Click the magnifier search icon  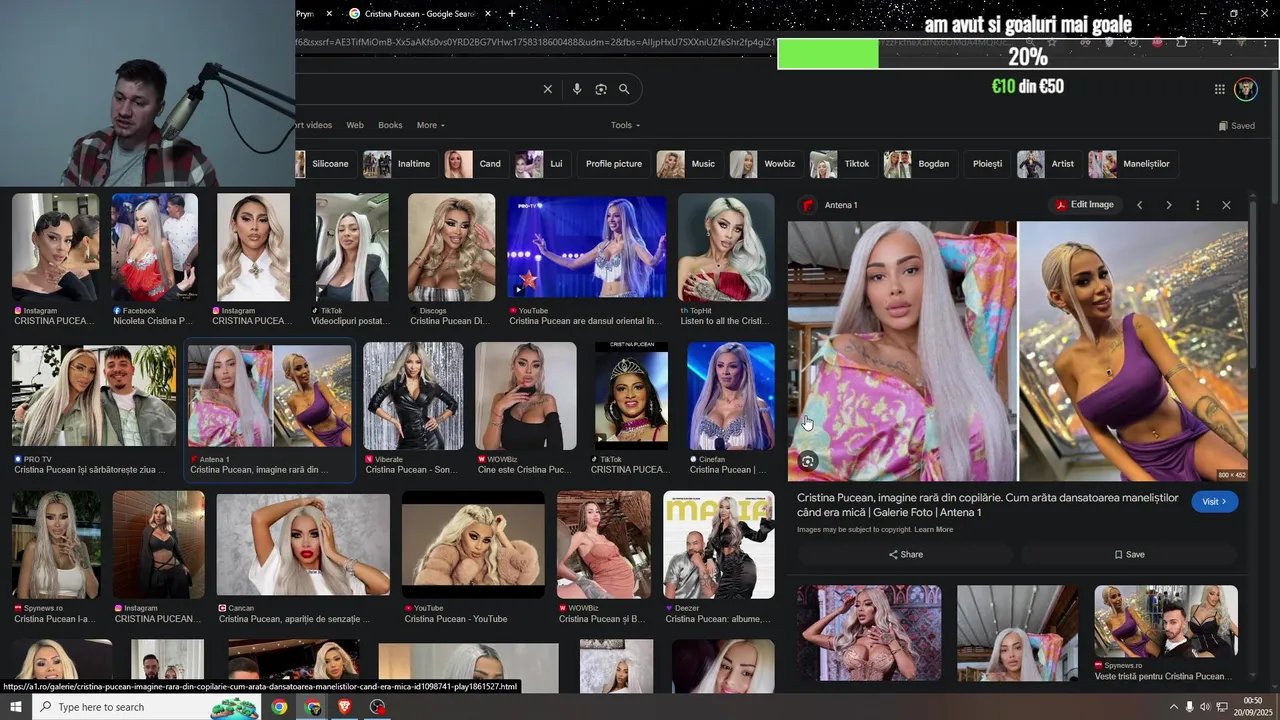click(624, 89)
